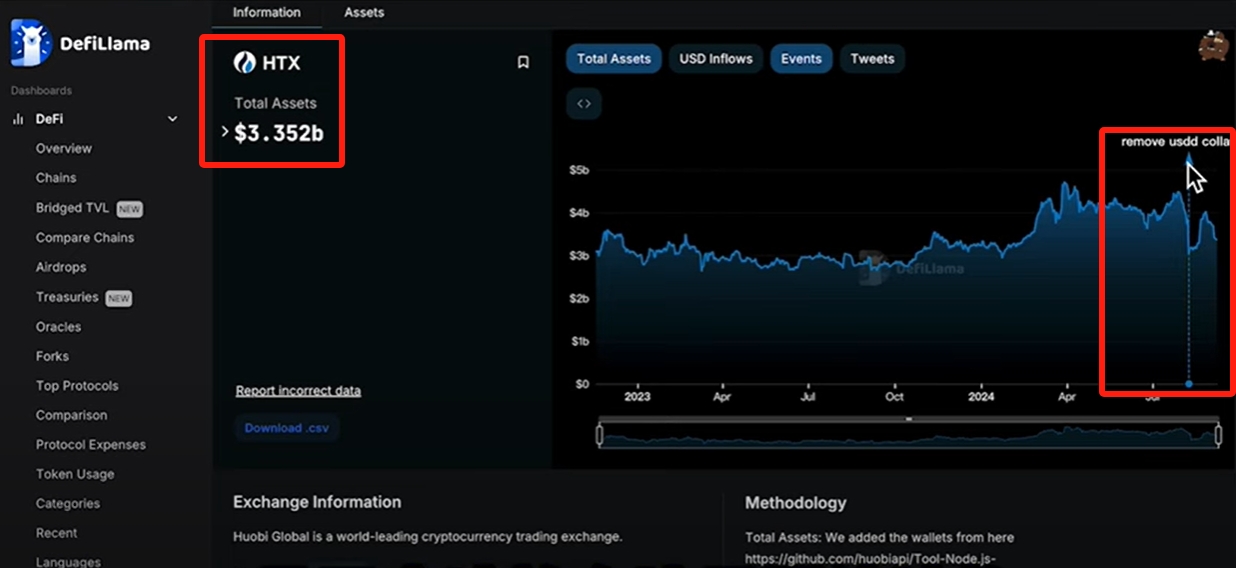The width and height of the screenshot is (1236, 568).
Task: Open the Forks page
Action: coord(52,356)
